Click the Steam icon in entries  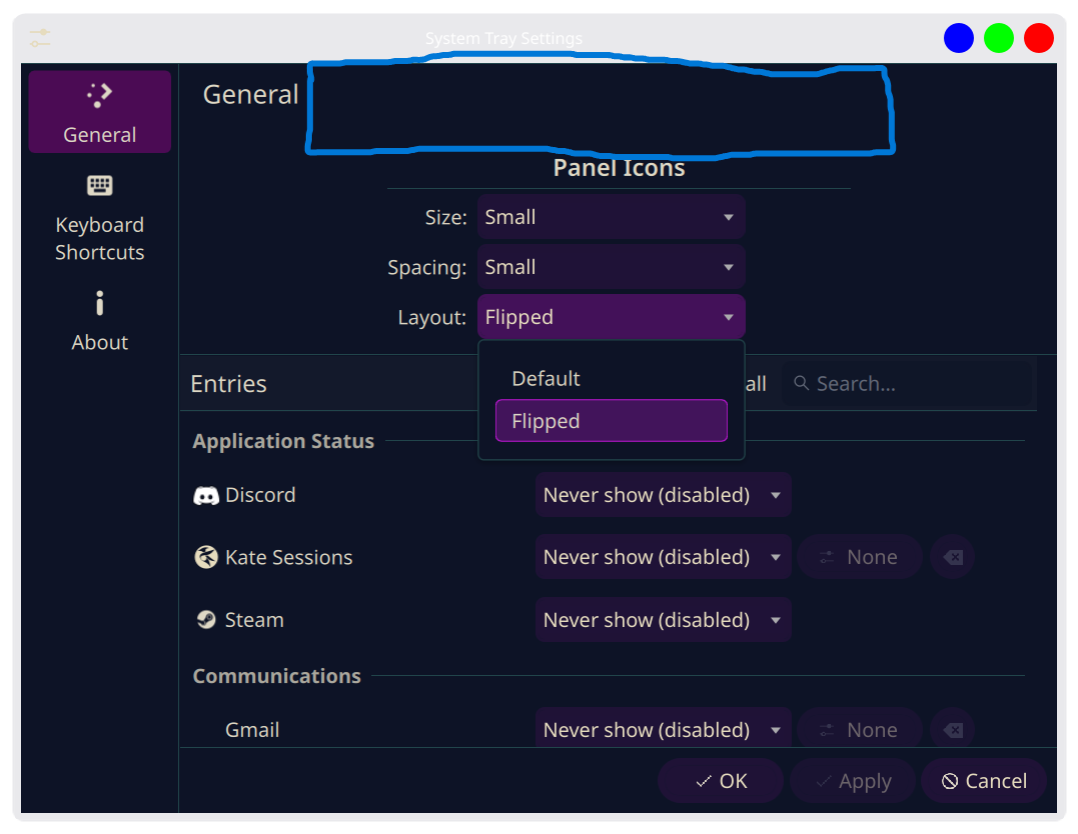[206, 620]
